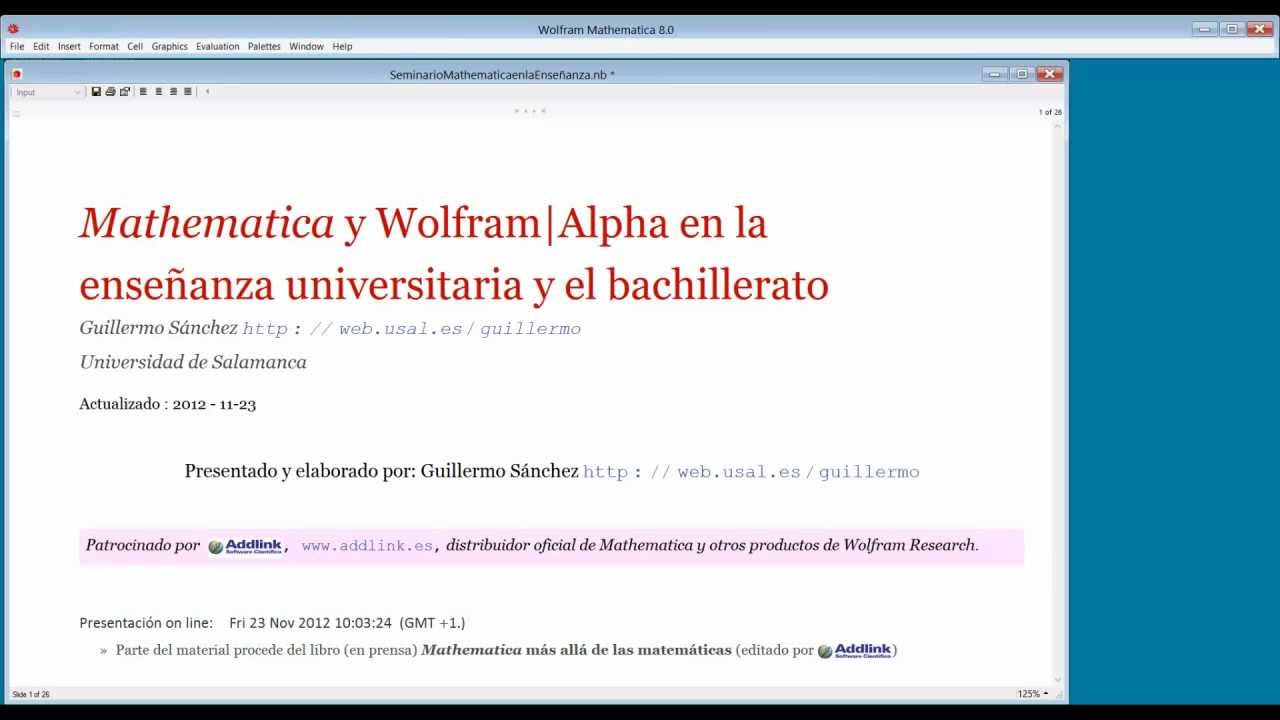This screenshot has width=1280, height=720.
Task: Click the Save notebook toolbar icon
Action: [x=96, y=92]
